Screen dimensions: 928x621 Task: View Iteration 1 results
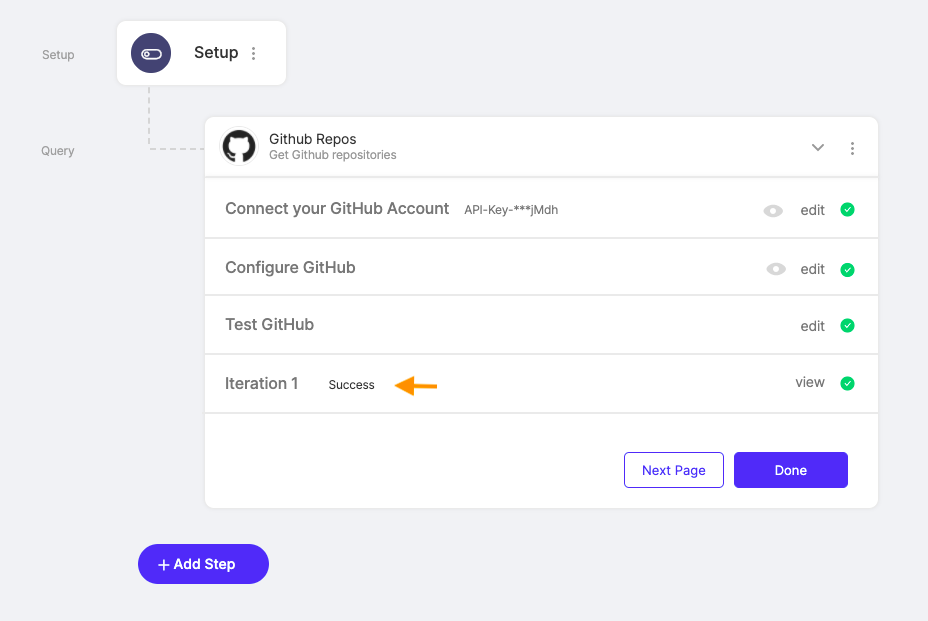[x=810, y=382]
